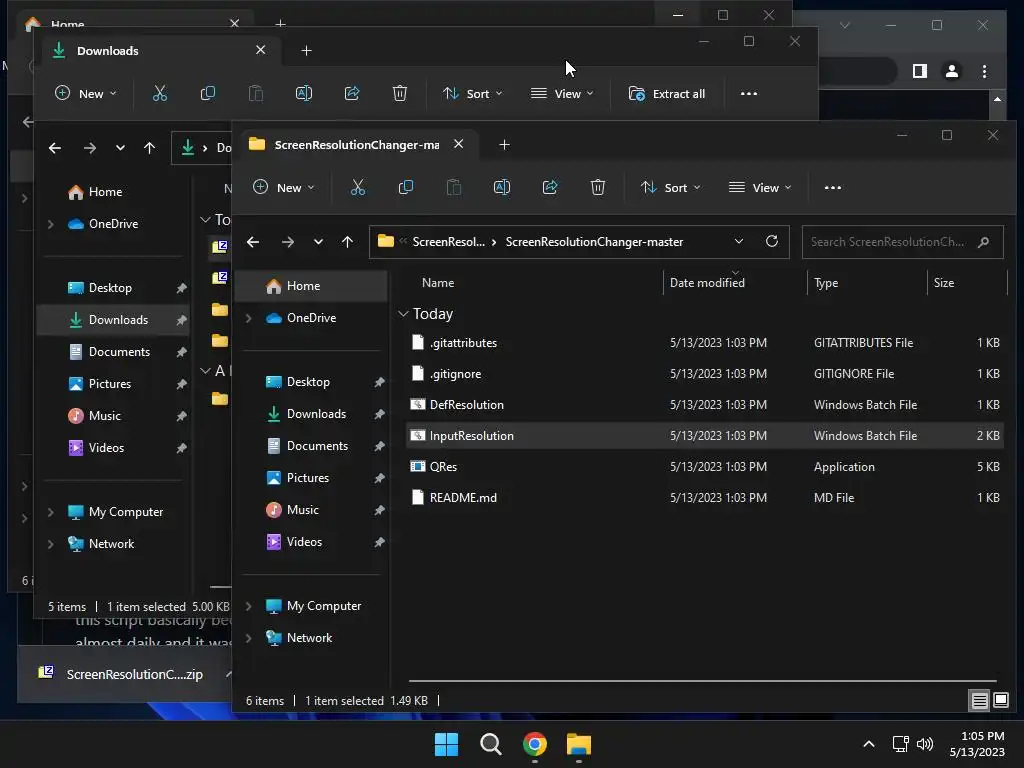The height and width of the screenshot is (768, 1024).
Task: Collapse the Today group in file list
Action: (404, 314)
